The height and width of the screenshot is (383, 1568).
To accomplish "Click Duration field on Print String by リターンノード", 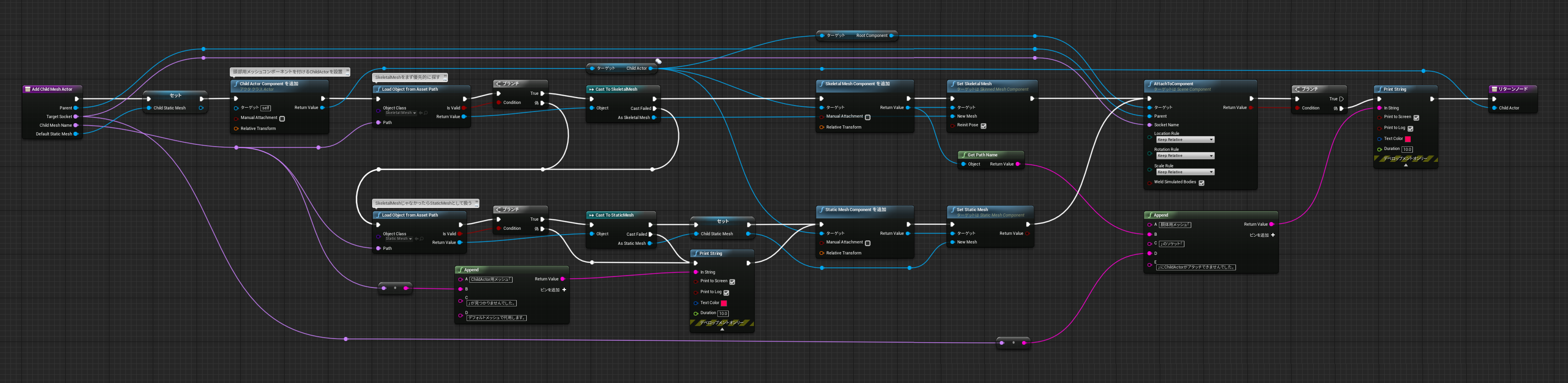I will tap(1407, 149).
